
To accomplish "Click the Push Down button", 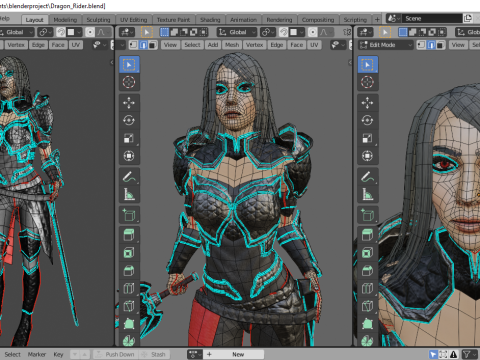I will click(x=116, y=354).
